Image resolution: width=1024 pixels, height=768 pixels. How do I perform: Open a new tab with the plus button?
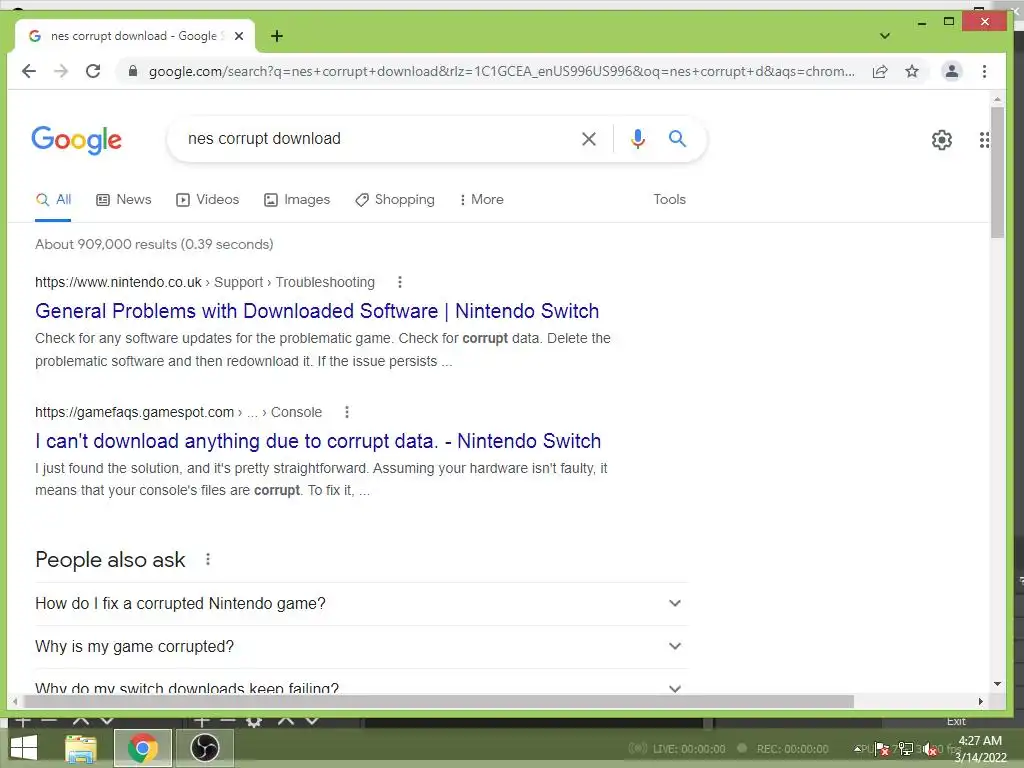point(277,36)
